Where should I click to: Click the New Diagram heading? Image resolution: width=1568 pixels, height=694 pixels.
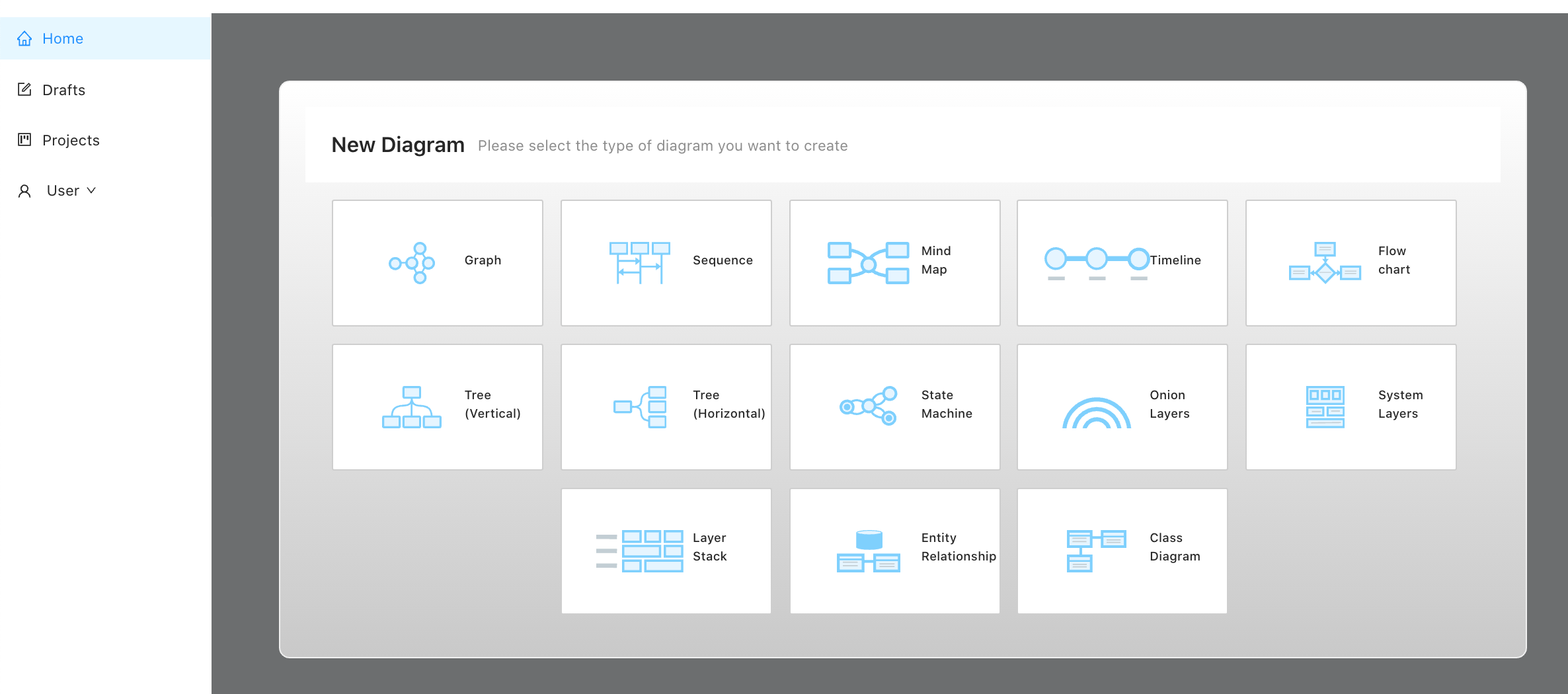tap(397, 145)
